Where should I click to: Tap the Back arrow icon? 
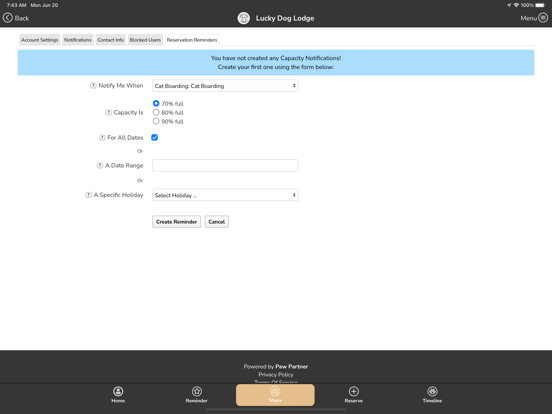(x=8, y=18)
